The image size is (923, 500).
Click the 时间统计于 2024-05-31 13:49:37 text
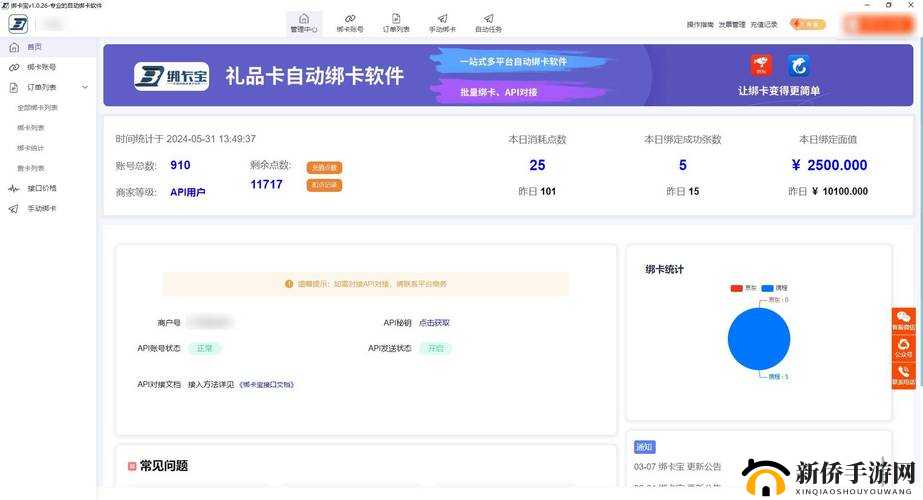click(x=185, y=139)
